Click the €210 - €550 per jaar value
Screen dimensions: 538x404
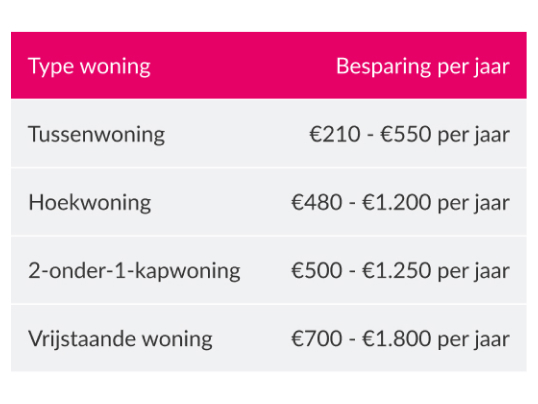409,134
